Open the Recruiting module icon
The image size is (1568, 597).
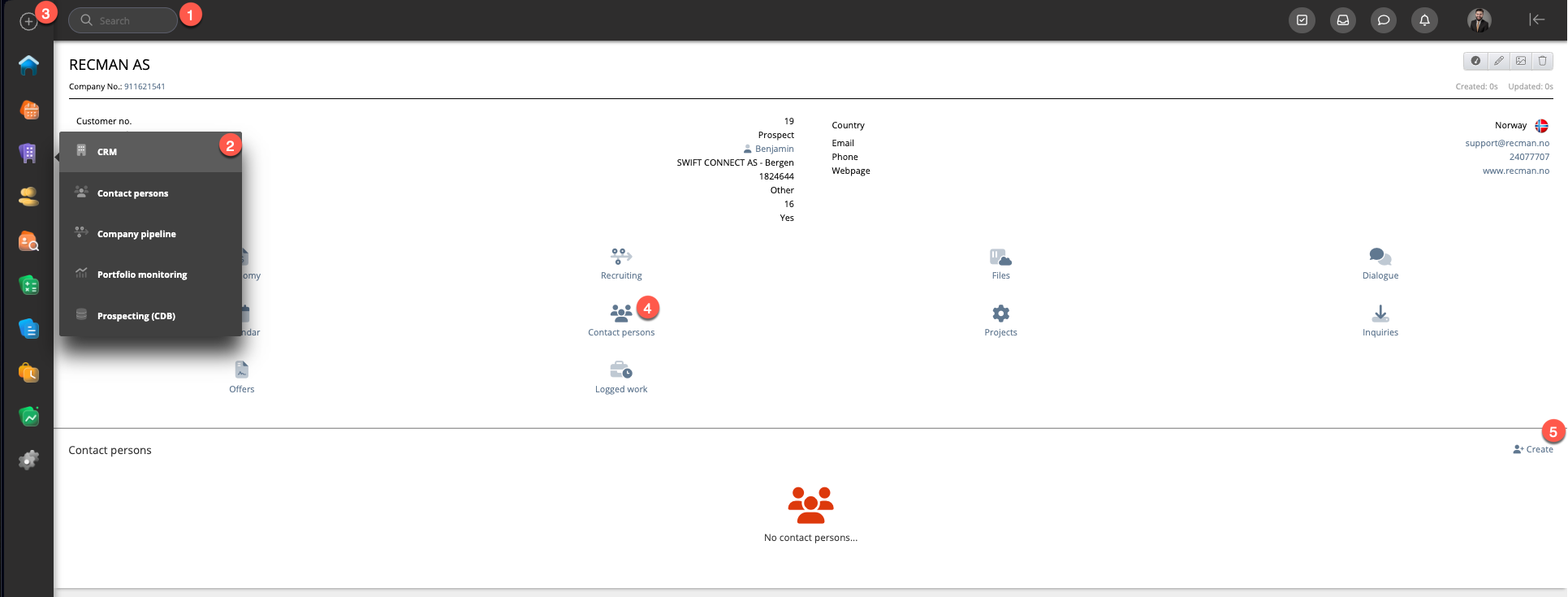pyautogui.click(x=621, y=257)
